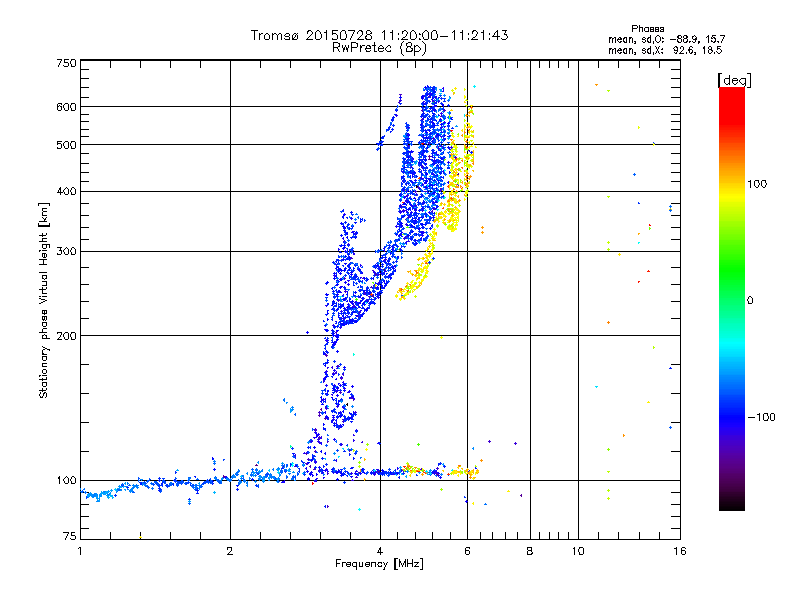Click the '[deg]' colorbar unit label
This screenshot has width=800, height=600.
[x=734, y=80]
